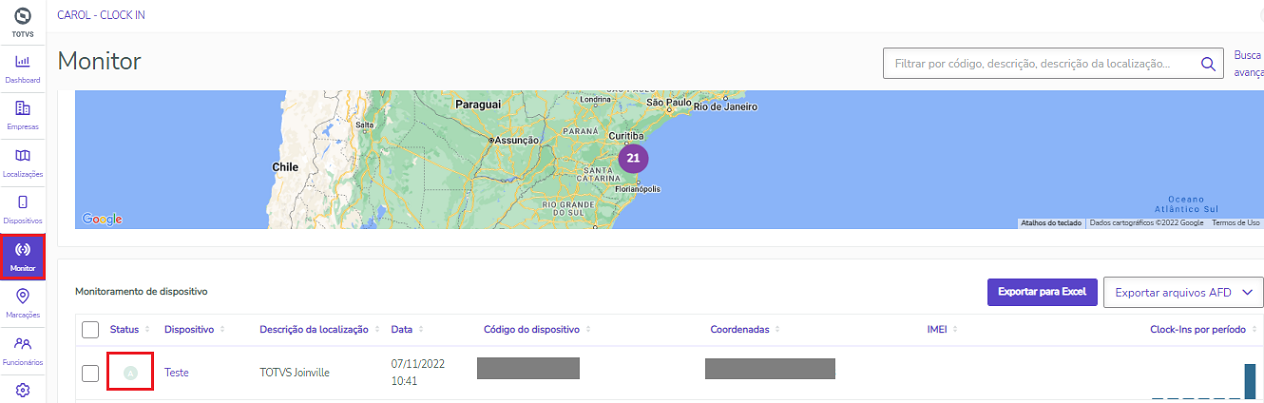The width and height of the screenshot is (1264, 403).
Task: Toggle the select-all header checkbox
Action: (x=90, y=330)
